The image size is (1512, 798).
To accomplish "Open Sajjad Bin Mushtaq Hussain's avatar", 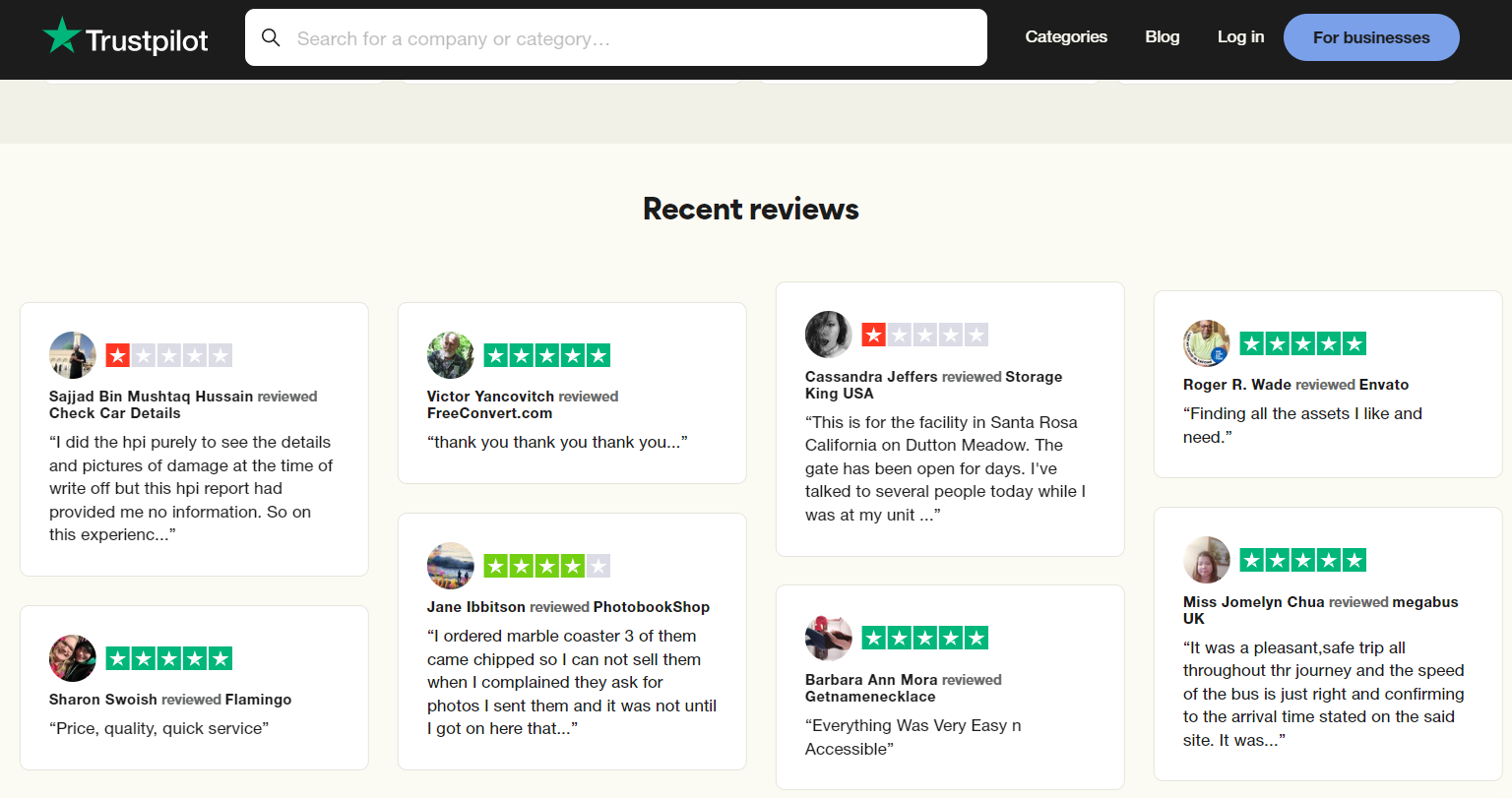I will pyautogui.click(x=73, y=355).
